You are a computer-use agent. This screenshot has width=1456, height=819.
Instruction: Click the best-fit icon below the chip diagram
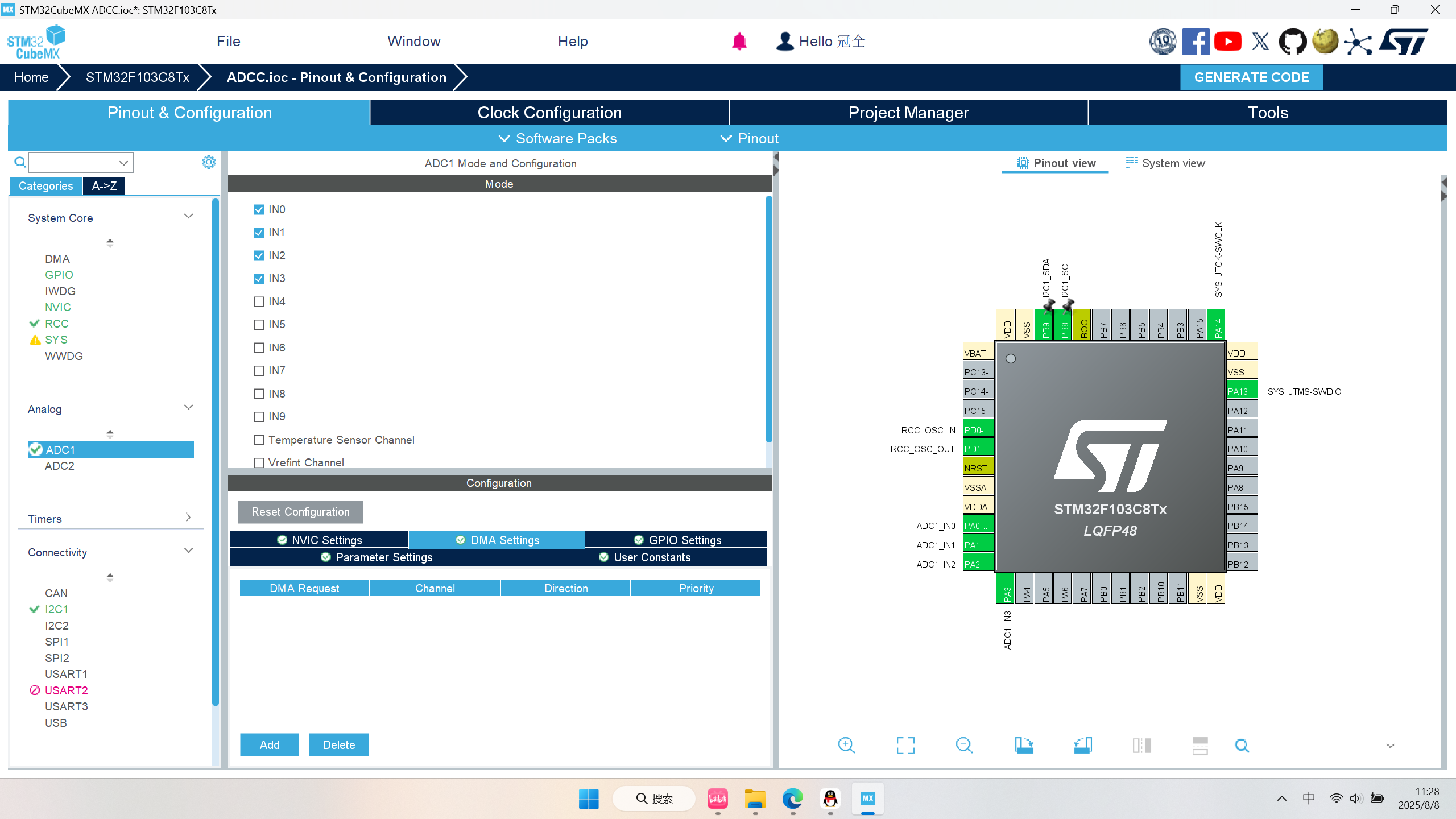907,745
